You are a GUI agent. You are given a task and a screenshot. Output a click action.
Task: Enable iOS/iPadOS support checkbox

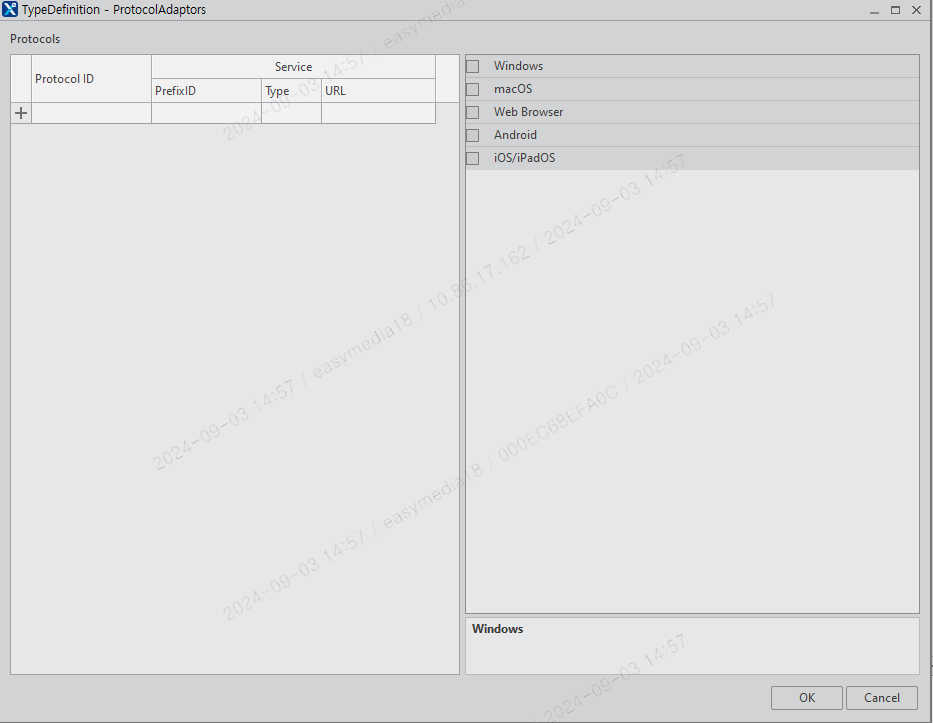pyautogui.click(x=471, y=157)
